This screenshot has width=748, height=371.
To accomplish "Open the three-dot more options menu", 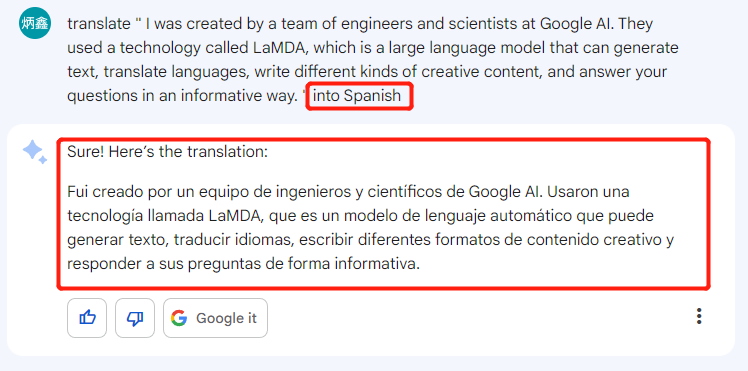I will (x=699, y=316).
